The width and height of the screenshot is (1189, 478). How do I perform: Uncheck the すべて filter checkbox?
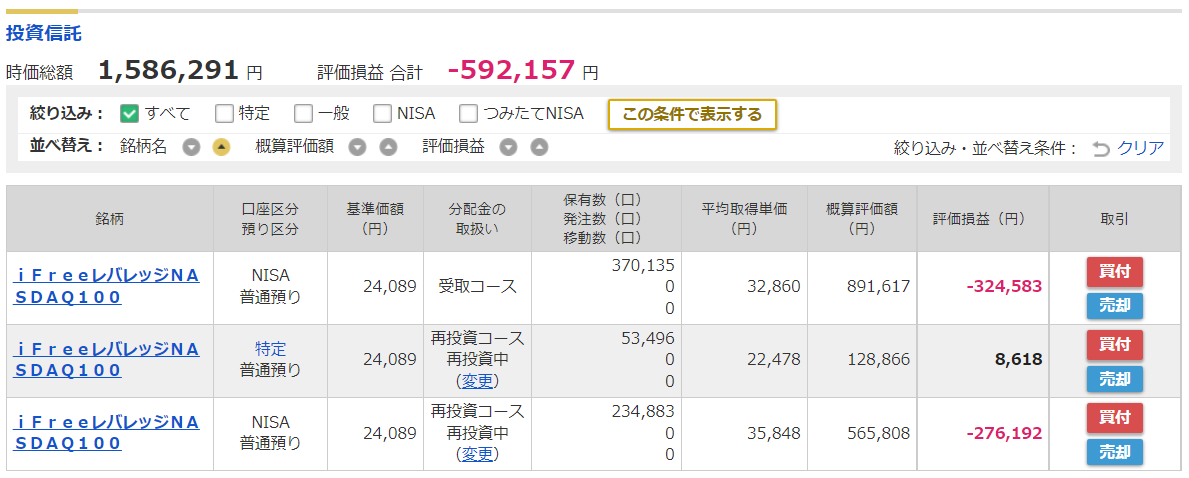(130, 114)
